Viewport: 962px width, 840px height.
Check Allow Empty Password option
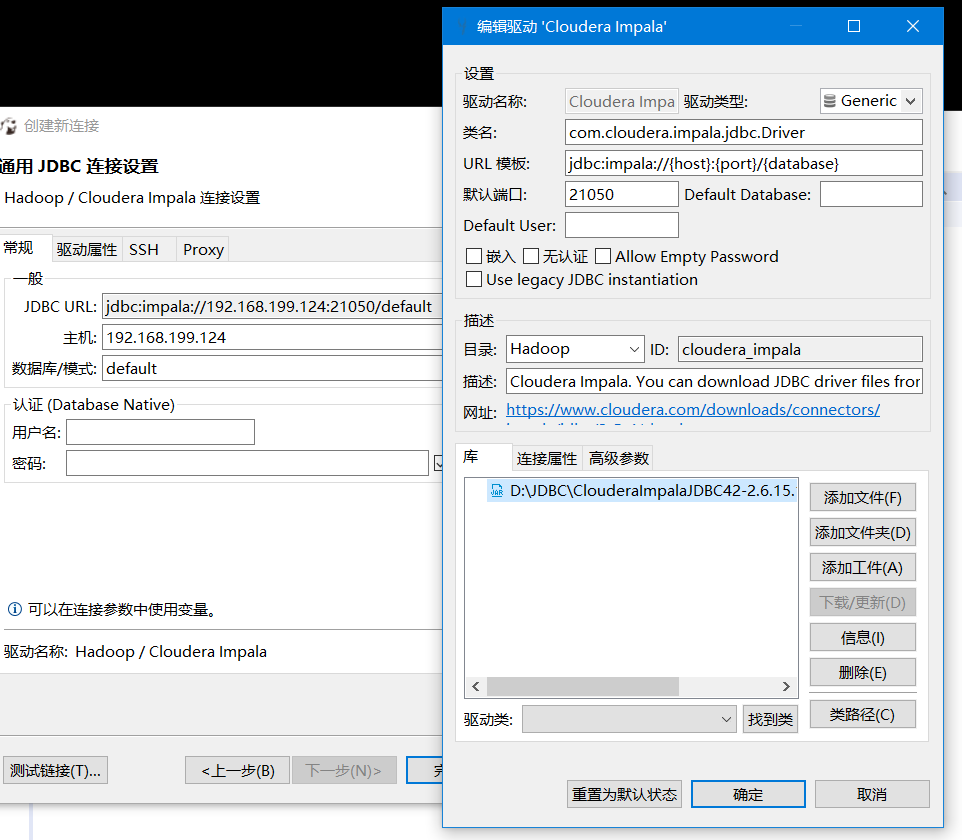click(x=603, y=257)
